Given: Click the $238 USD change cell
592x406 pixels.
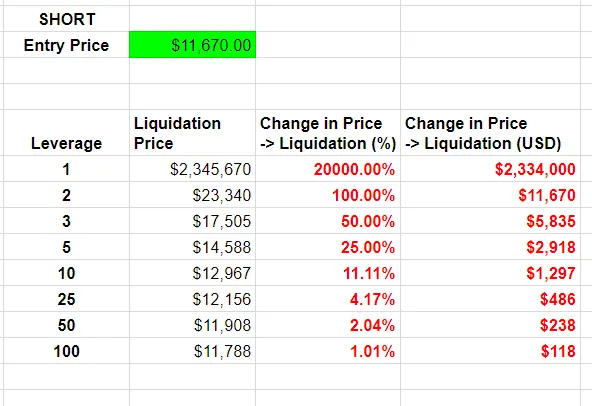Looking at the screenshot, I should [490, 325].
